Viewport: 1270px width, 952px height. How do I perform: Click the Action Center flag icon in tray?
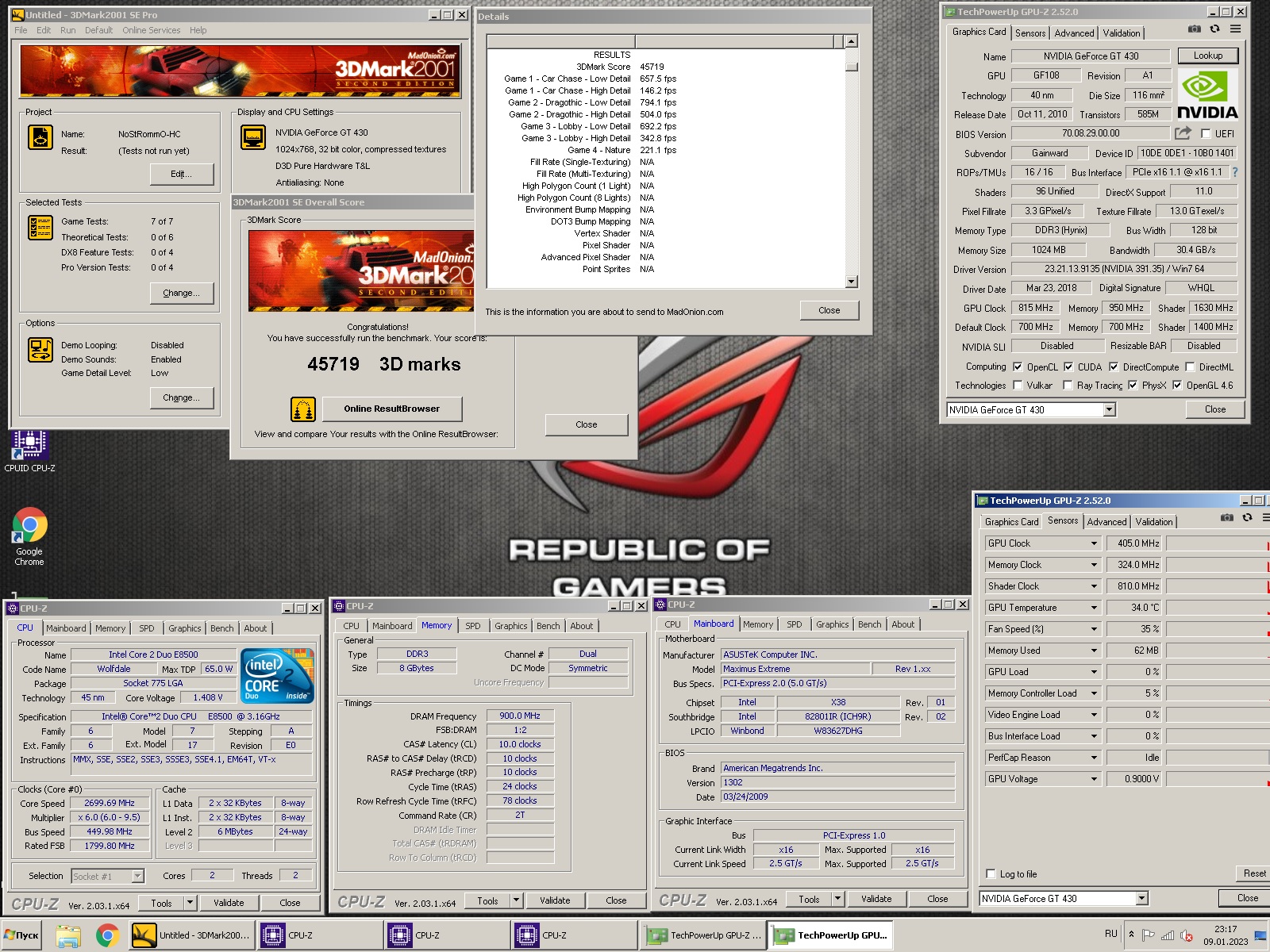tap(1148, 935)
